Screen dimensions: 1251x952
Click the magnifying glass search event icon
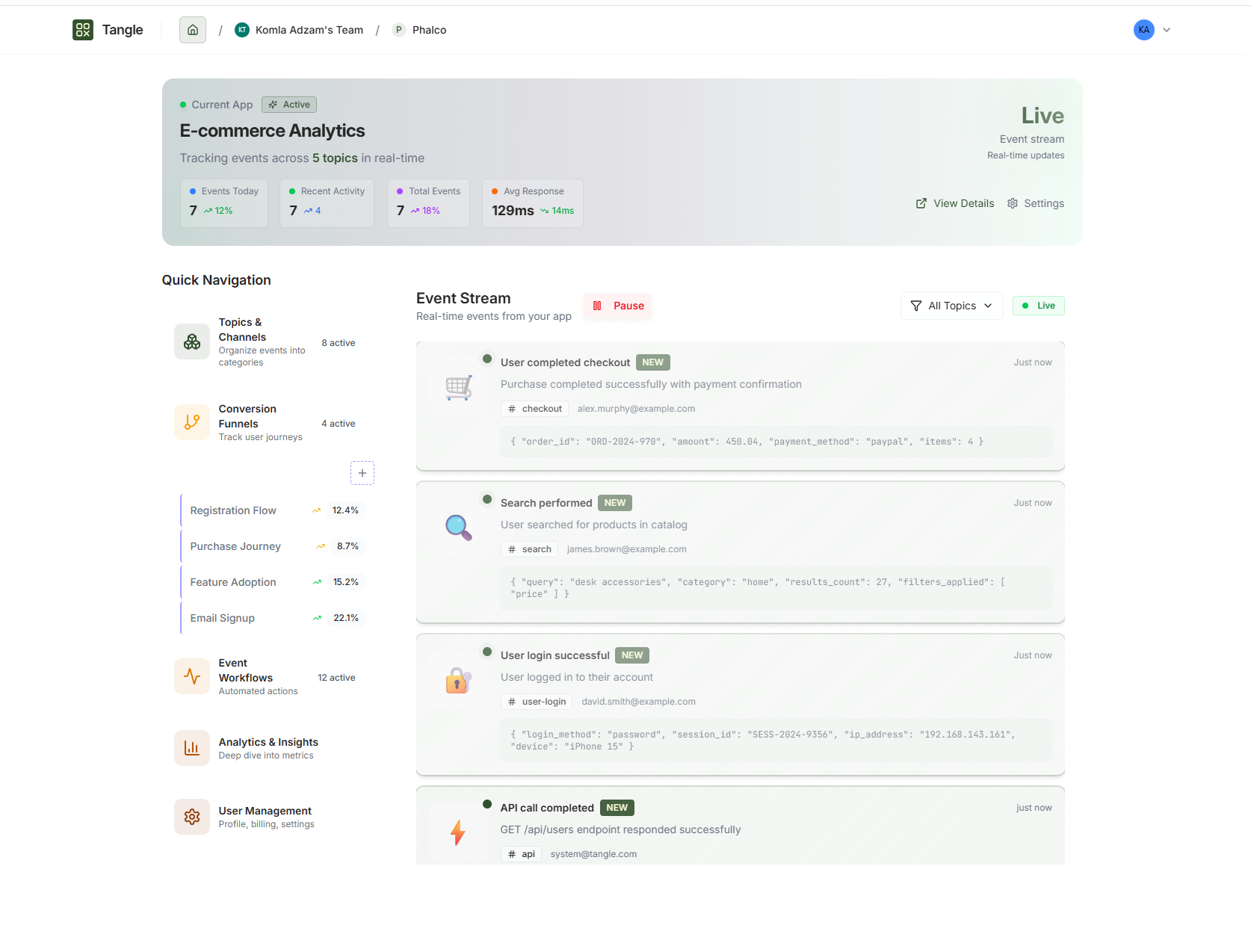pos(458,528)
